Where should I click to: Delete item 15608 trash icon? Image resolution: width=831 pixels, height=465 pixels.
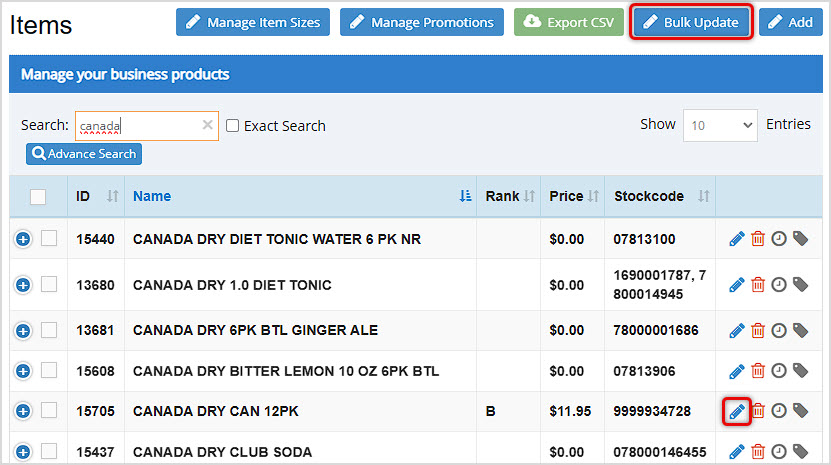[x=758, y=371]
